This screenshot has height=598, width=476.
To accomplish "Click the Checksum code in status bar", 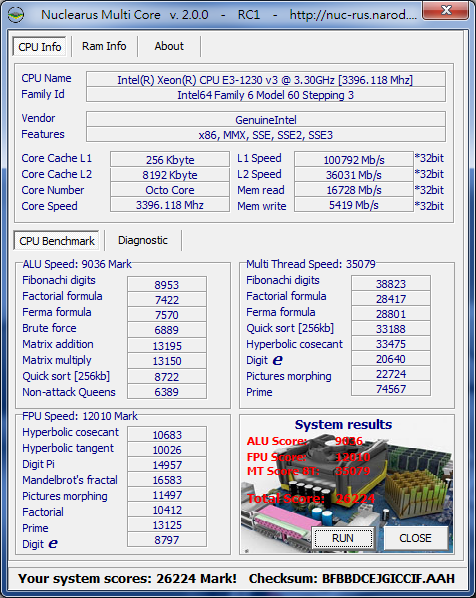I will [388, 578].
